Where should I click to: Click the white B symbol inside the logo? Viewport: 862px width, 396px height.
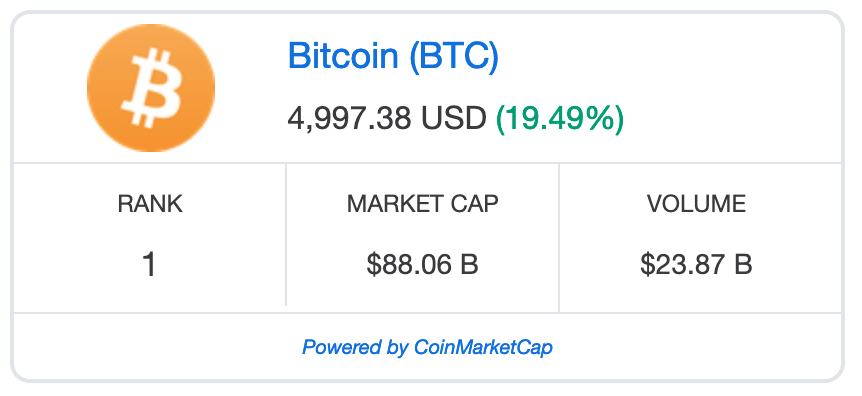(151, 88)
